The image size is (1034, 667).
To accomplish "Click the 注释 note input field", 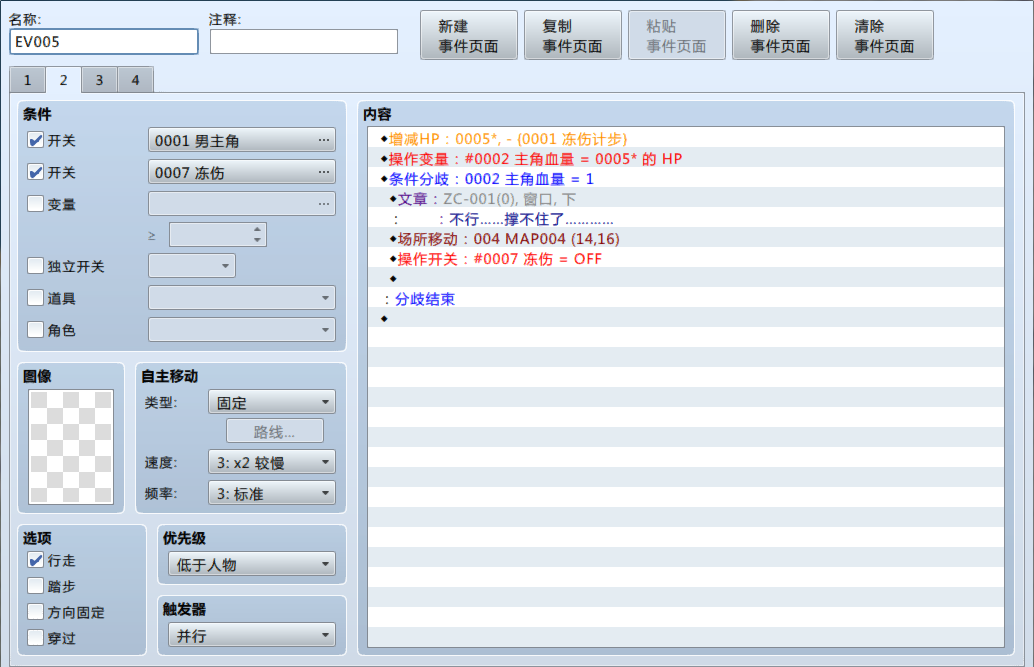I will (304, 42).
